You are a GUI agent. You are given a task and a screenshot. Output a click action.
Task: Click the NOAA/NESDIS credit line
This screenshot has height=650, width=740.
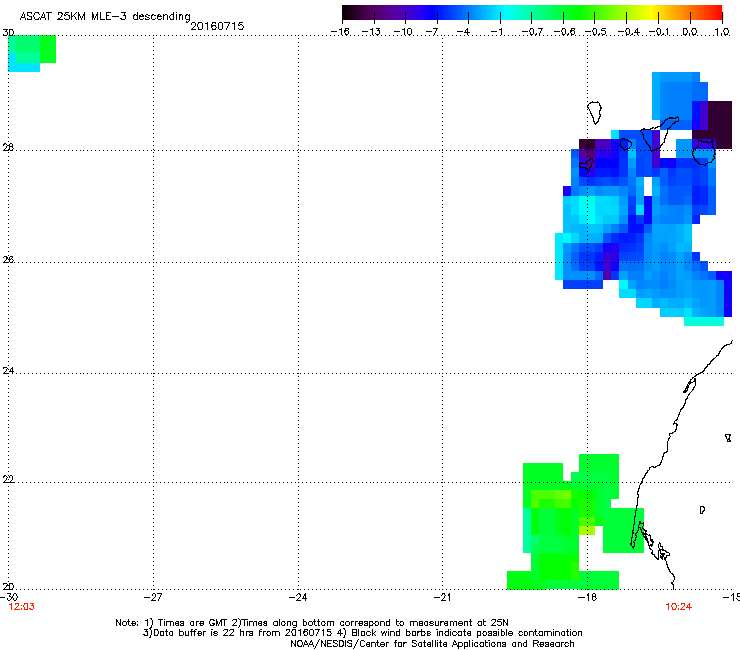432,643
